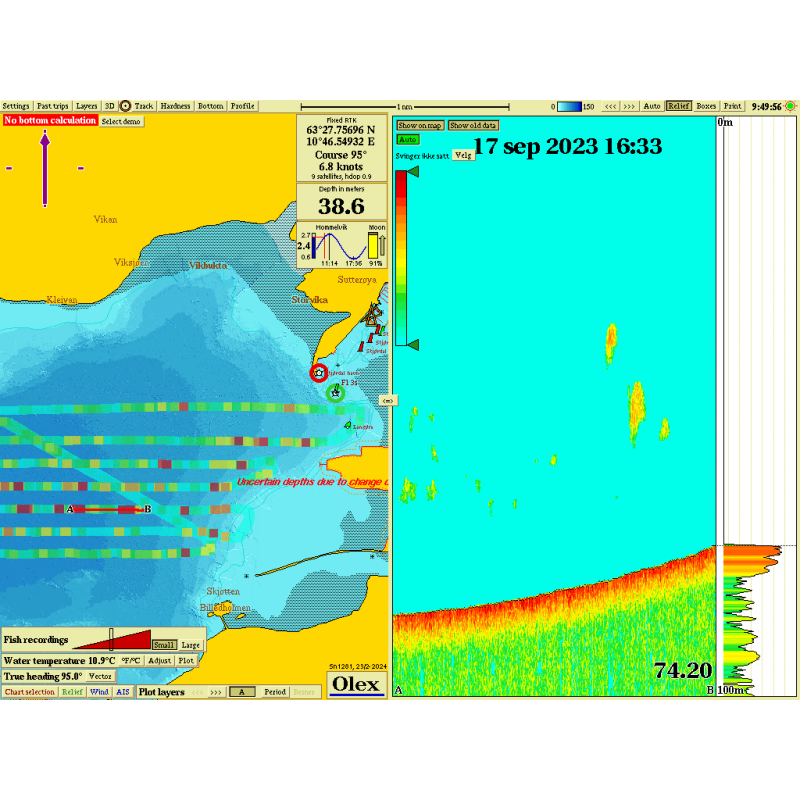The width and height of the screenshot is (800, 800).
Task: Open the Past trips menu
Action: click(x=53, y=105)
